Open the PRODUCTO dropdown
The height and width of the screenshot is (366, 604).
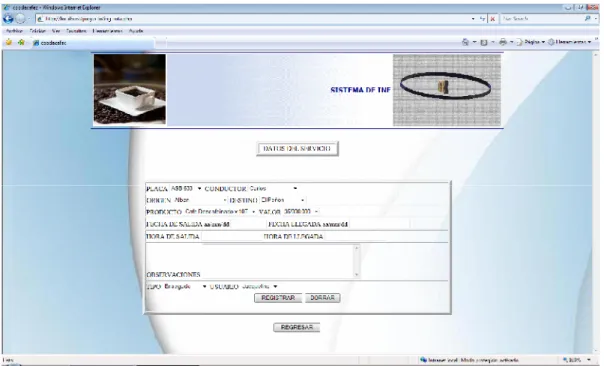220,212
